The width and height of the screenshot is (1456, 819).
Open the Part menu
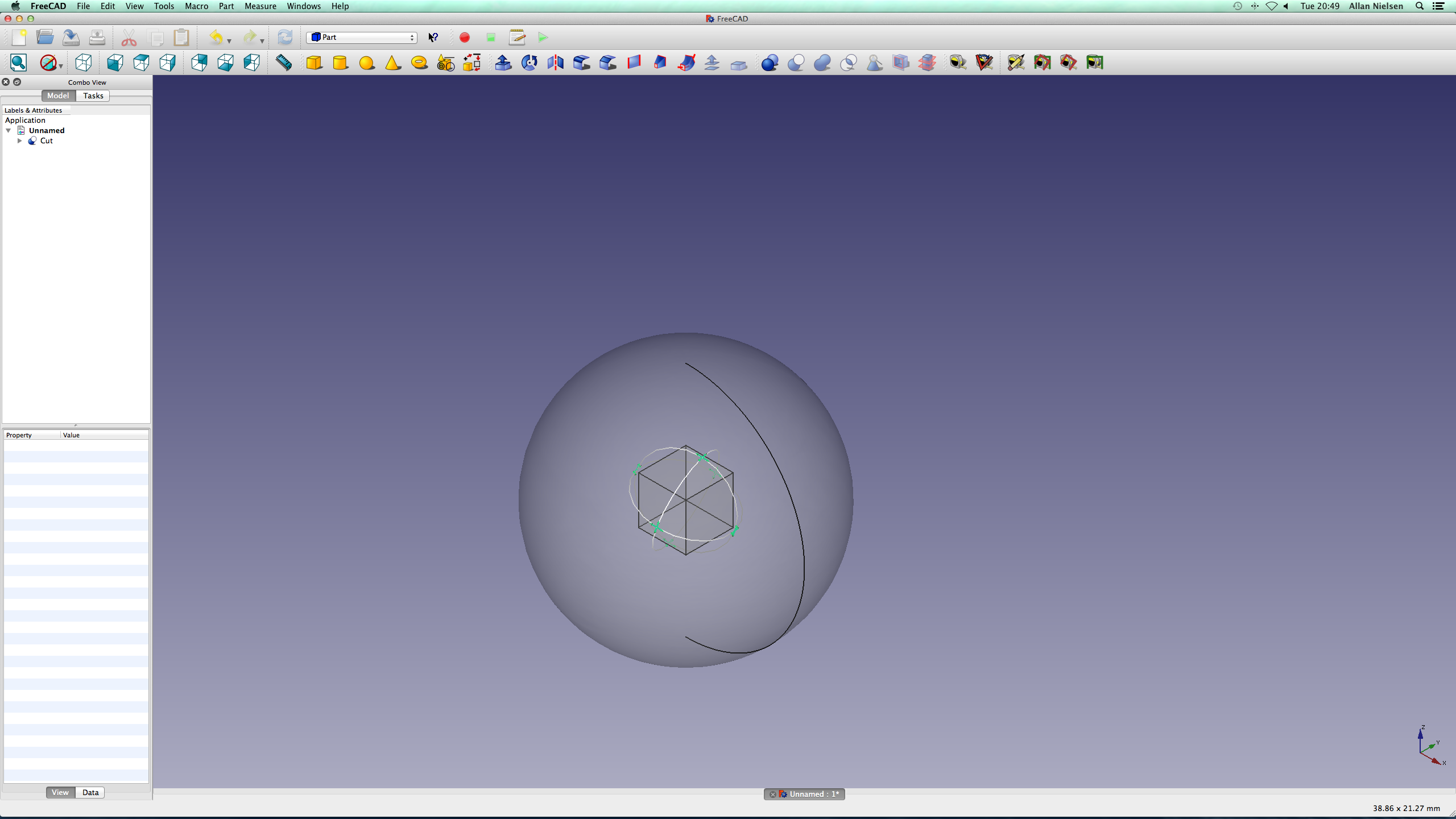[x=226, y=6]
